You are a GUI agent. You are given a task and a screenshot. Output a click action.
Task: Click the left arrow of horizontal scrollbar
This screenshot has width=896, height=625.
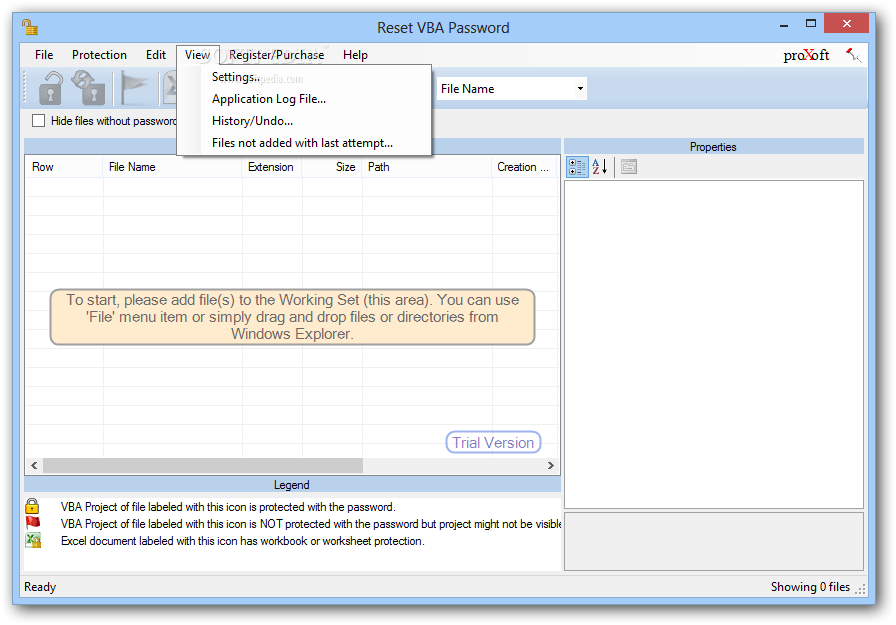click(34, 466)
